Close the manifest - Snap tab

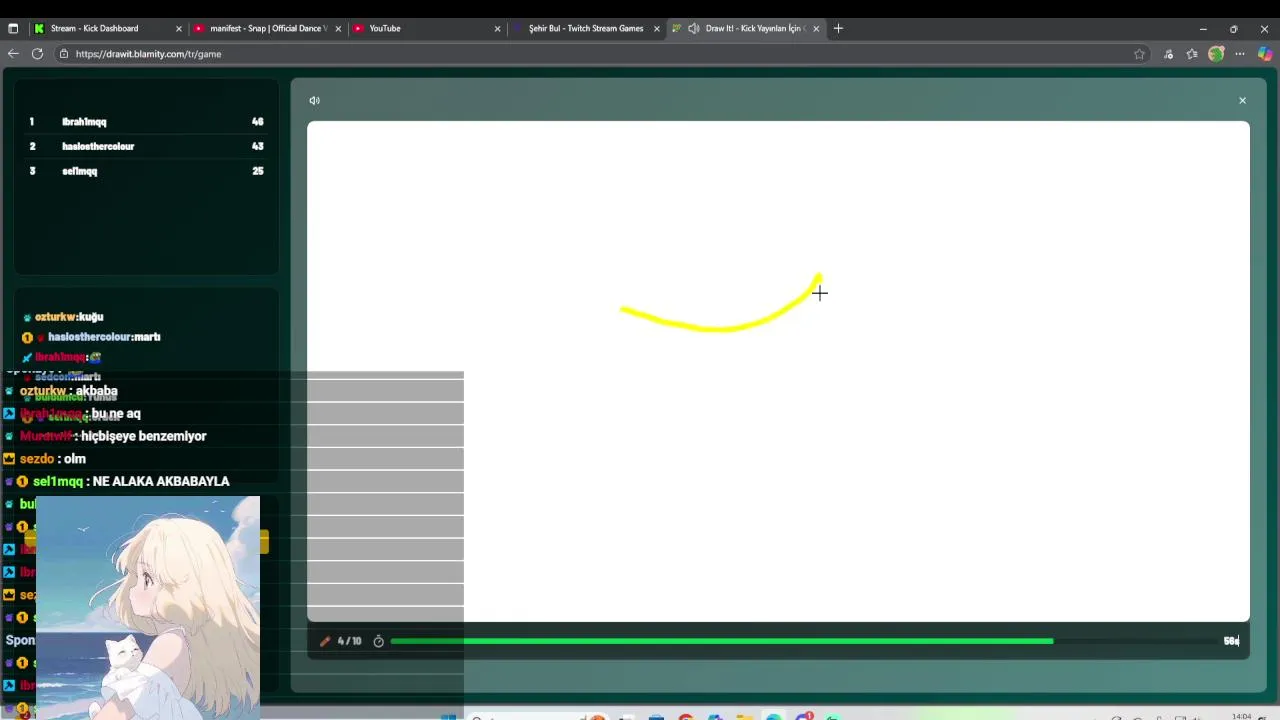pyautogui.click(x=338, y=29)
